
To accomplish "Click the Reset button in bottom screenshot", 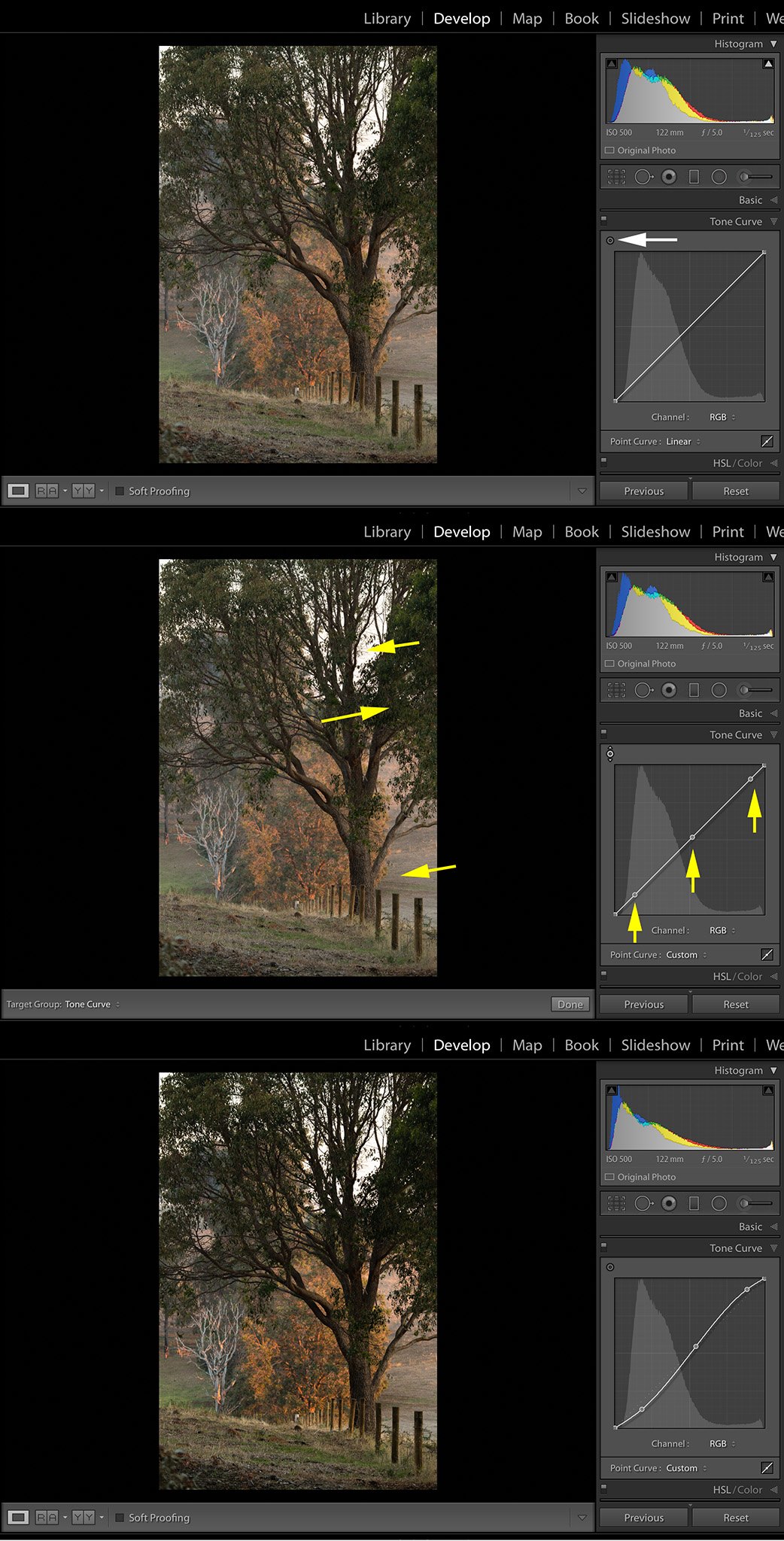I will [736, 1518].
